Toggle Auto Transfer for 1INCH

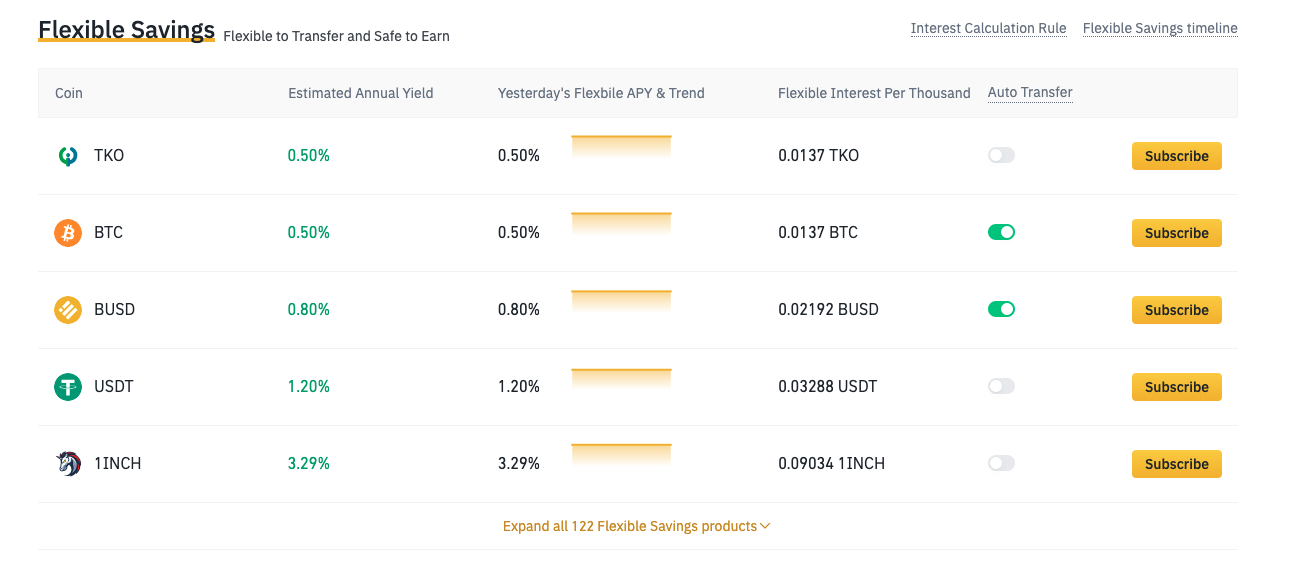[1001, 463]
